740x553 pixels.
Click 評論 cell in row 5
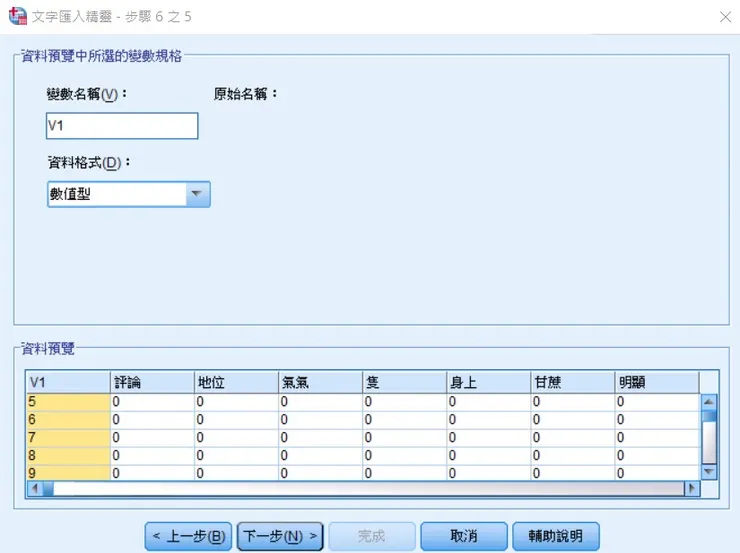(152, 402)
